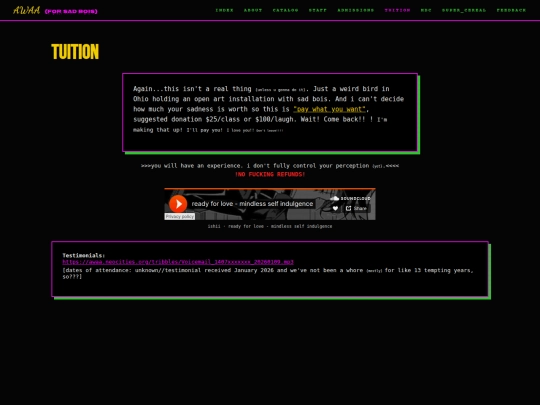Click the "Testimonials:" label

coord(84,255)
